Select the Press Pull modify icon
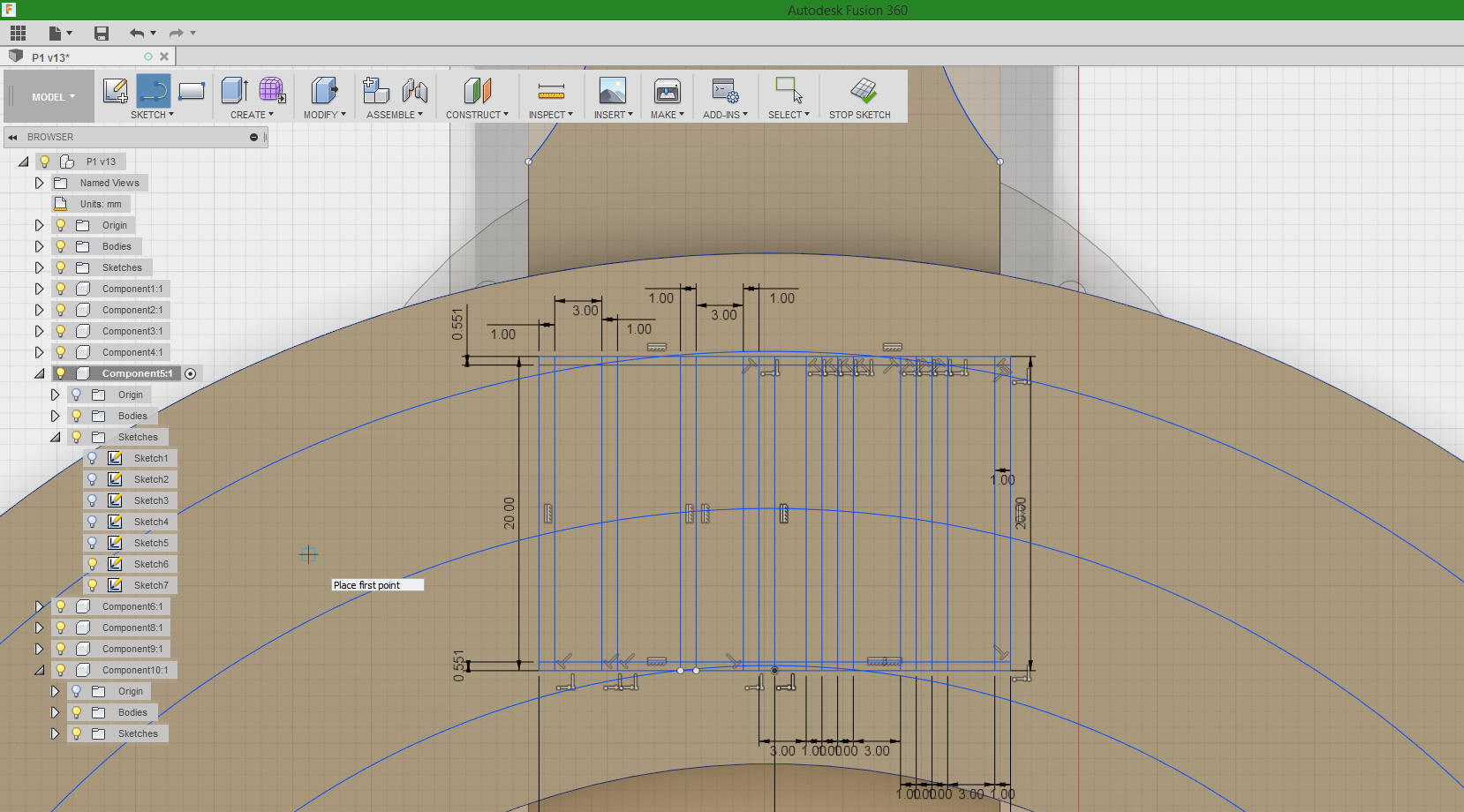1464x812 pixels. coord(324,90)
